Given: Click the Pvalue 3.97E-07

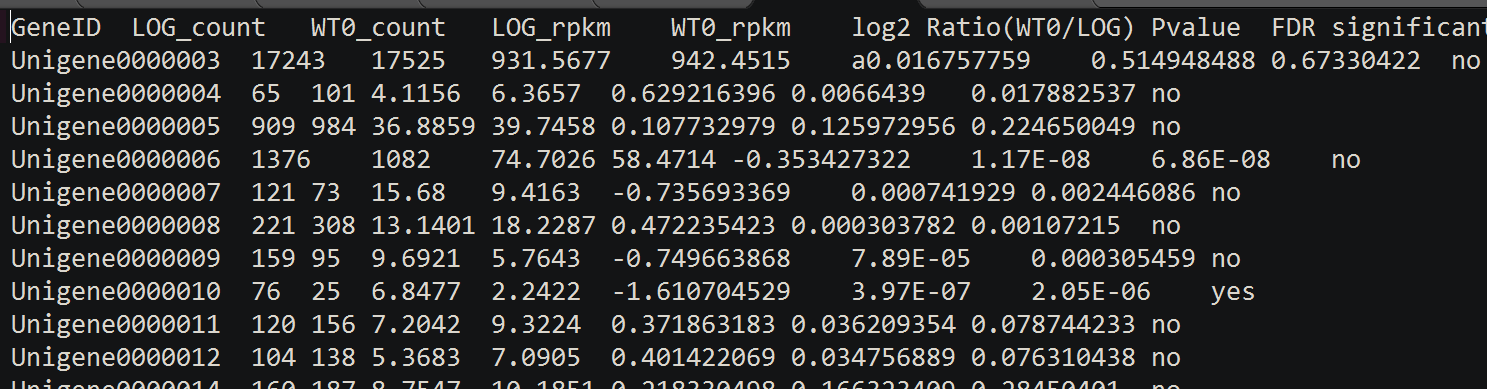Looking at the screenshot, I should pyautogui.click(x=910, y=292).
